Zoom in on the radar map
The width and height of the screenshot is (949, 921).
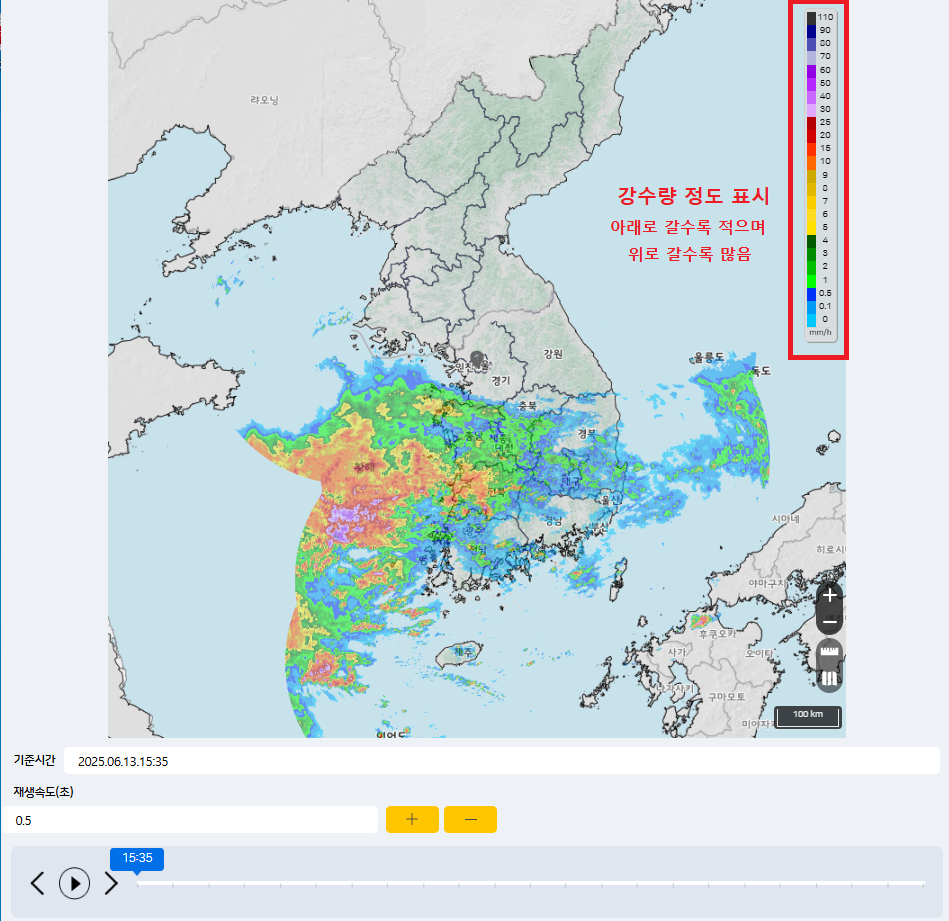(x=829, y=595)
